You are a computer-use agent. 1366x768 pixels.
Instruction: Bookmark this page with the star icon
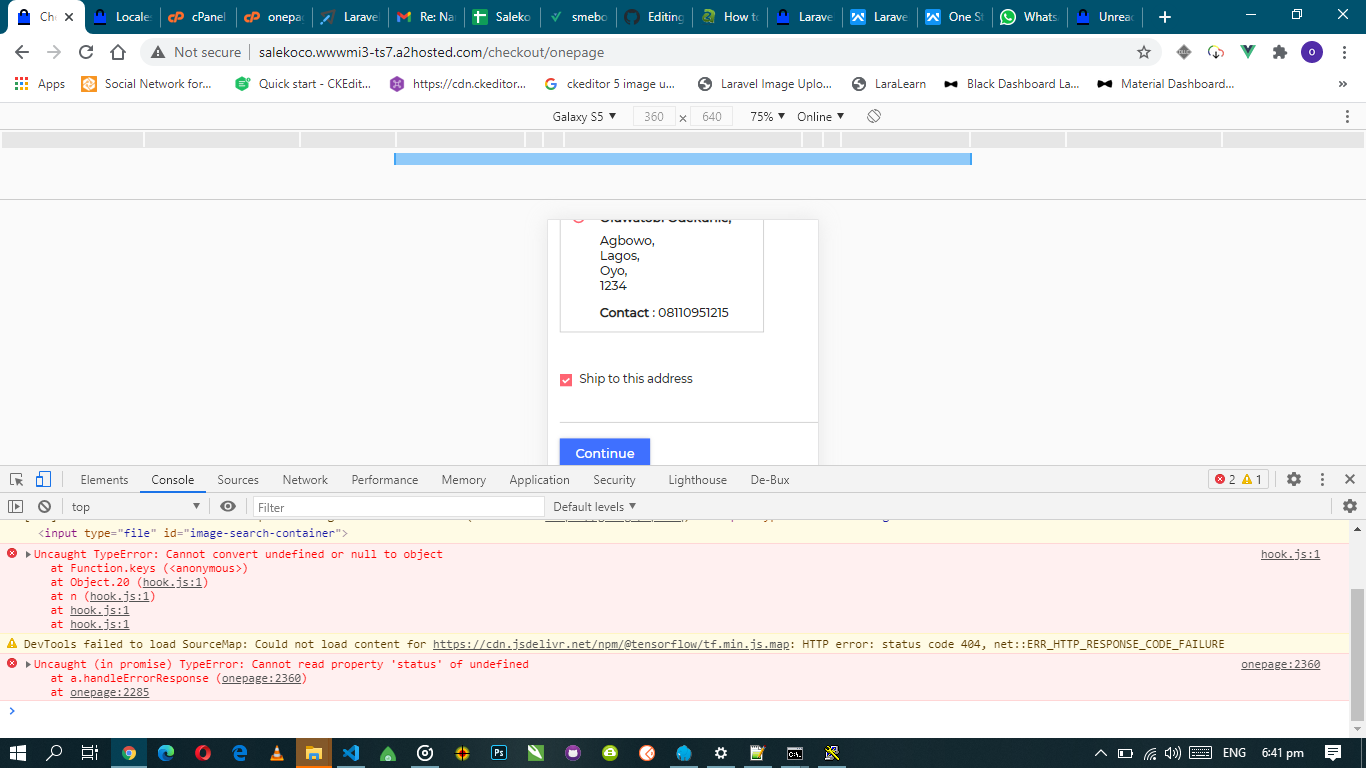1144,52
